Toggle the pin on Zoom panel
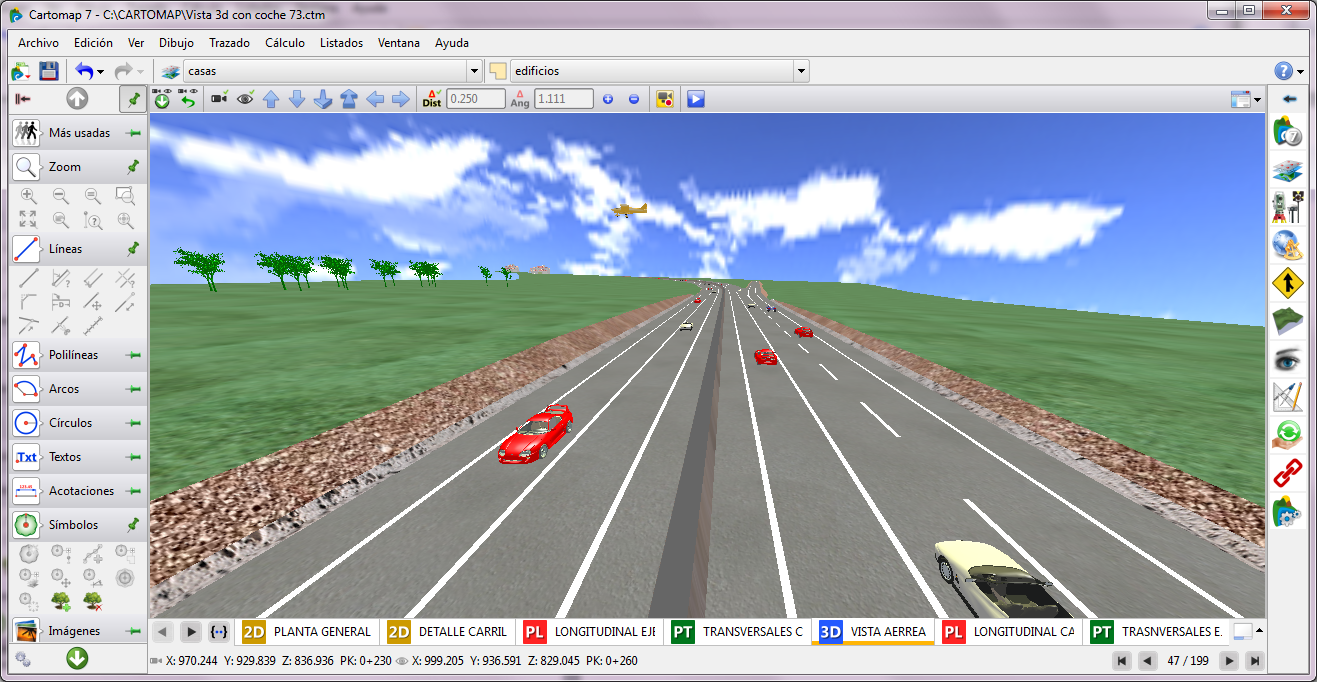This screenshot has height=682, width=1317. 132,167
